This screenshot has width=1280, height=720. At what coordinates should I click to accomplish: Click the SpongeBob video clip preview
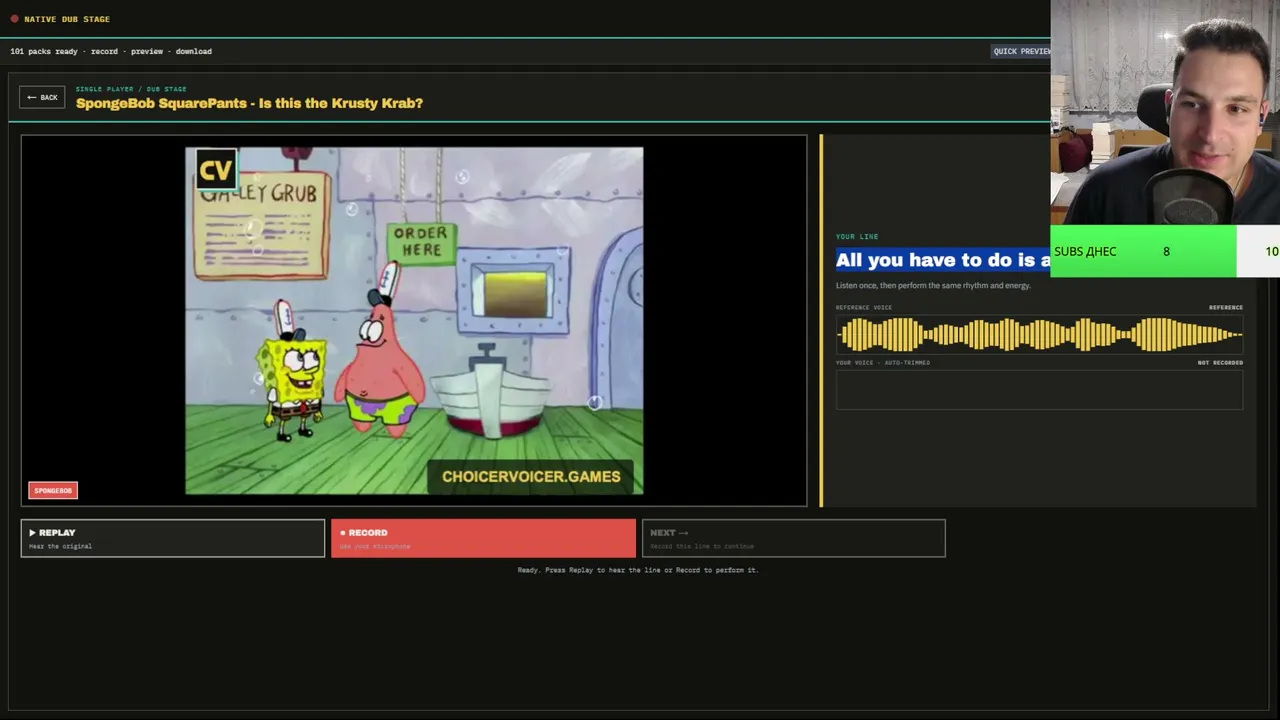pyautogui.click(x=414, y=321)
